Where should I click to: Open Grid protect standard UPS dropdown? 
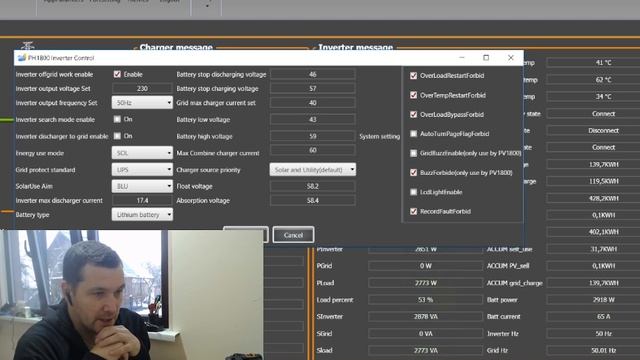click(x=142, y=170)
